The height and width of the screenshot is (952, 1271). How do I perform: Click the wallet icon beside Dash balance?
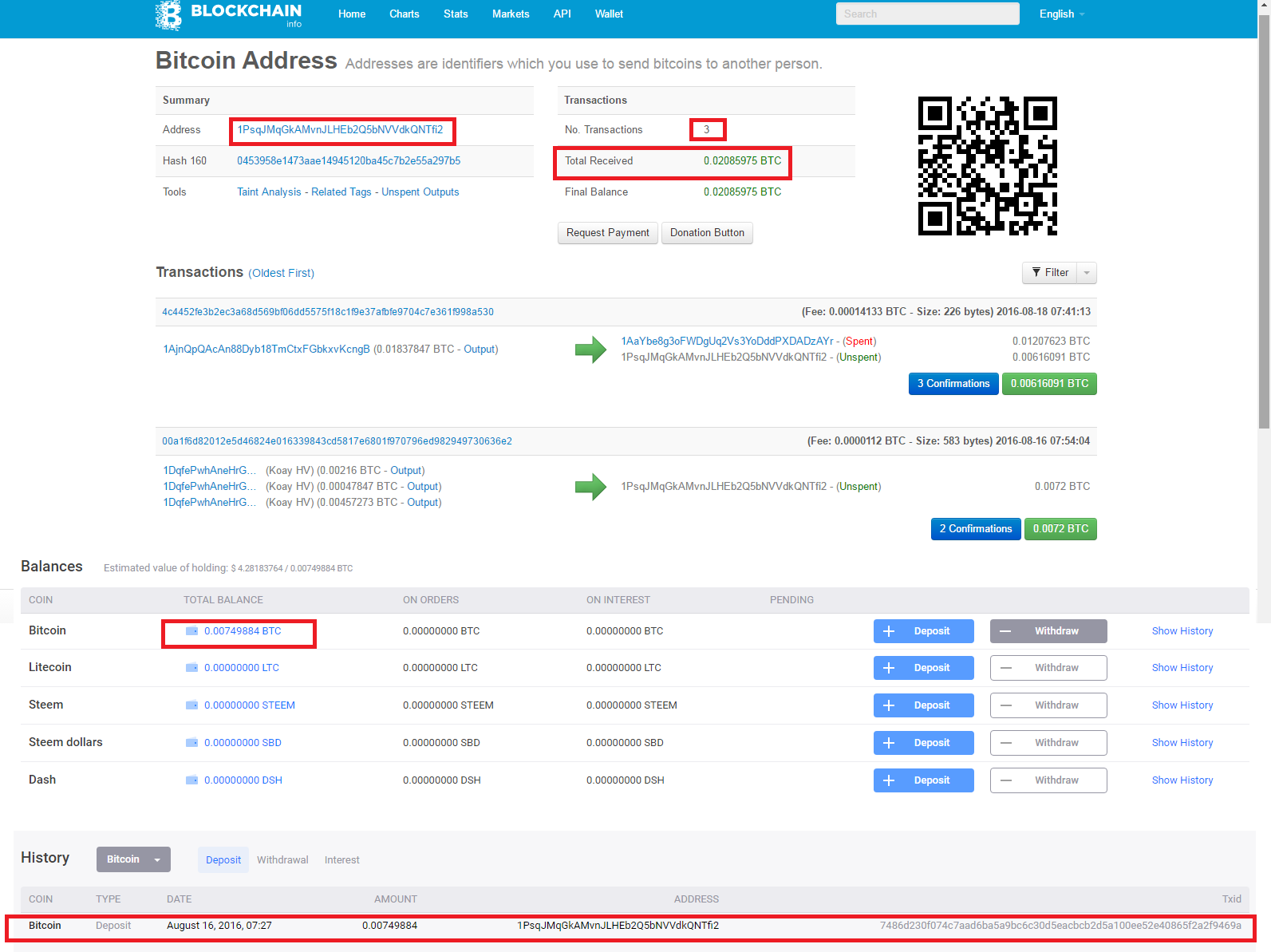coord(191,780)
